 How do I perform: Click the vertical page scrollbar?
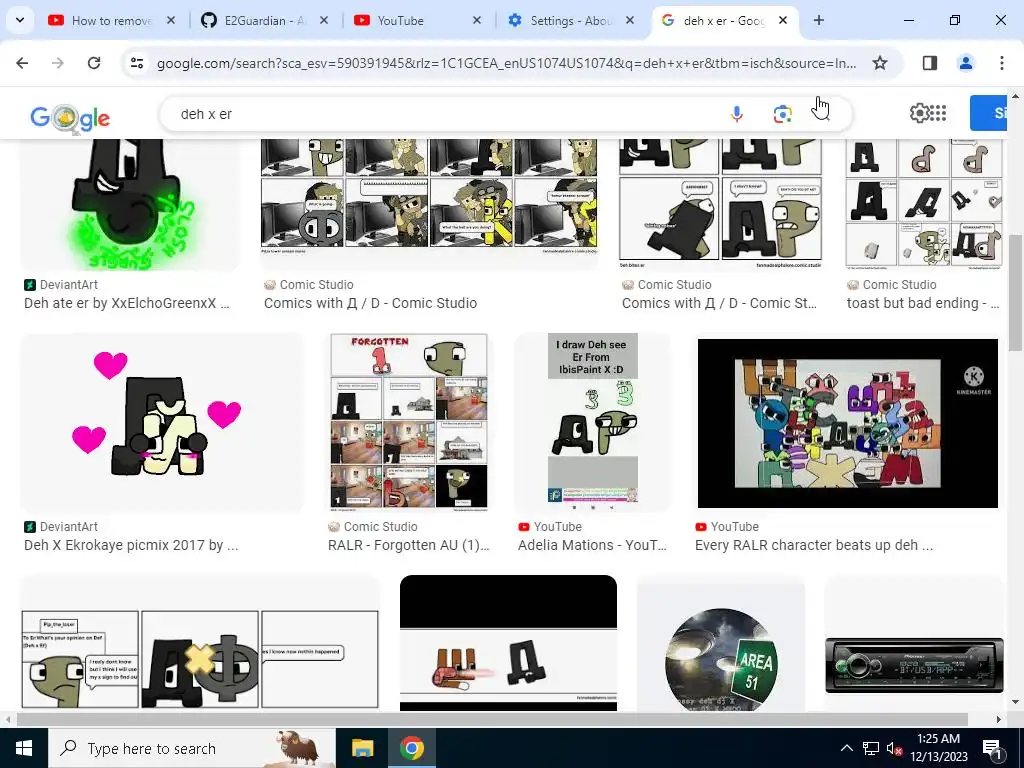click(1016, 294)
